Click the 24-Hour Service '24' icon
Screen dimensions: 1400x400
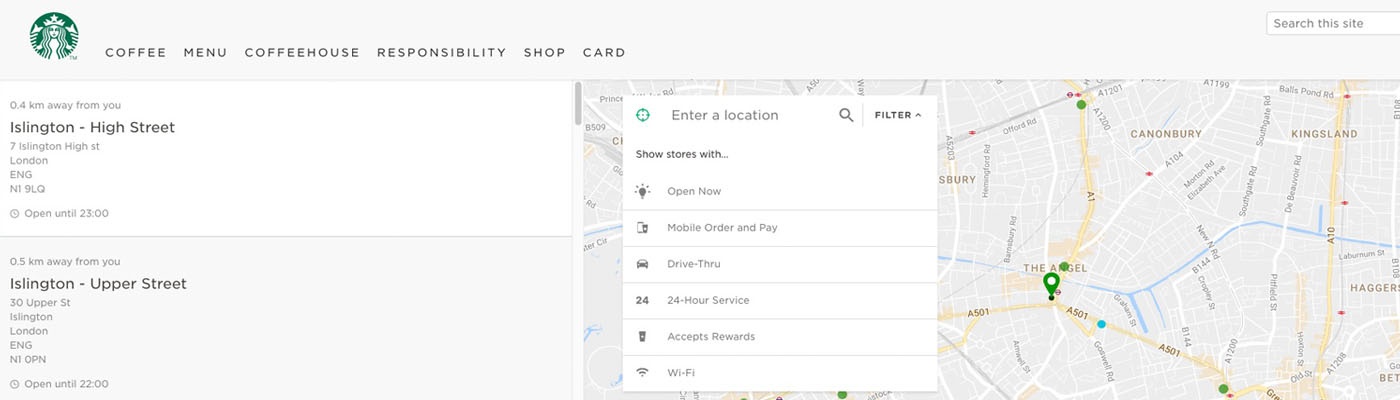pyautogui.click(x=643, y=300)
